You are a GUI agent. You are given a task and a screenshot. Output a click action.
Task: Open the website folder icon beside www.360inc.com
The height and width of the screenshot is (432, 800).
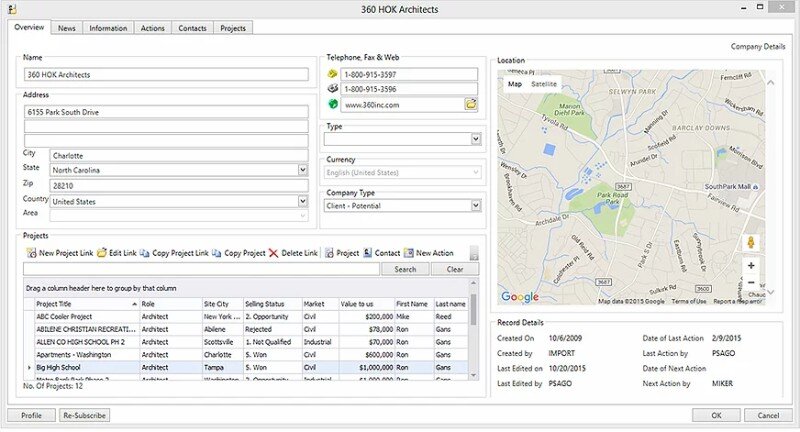point(471,104)
